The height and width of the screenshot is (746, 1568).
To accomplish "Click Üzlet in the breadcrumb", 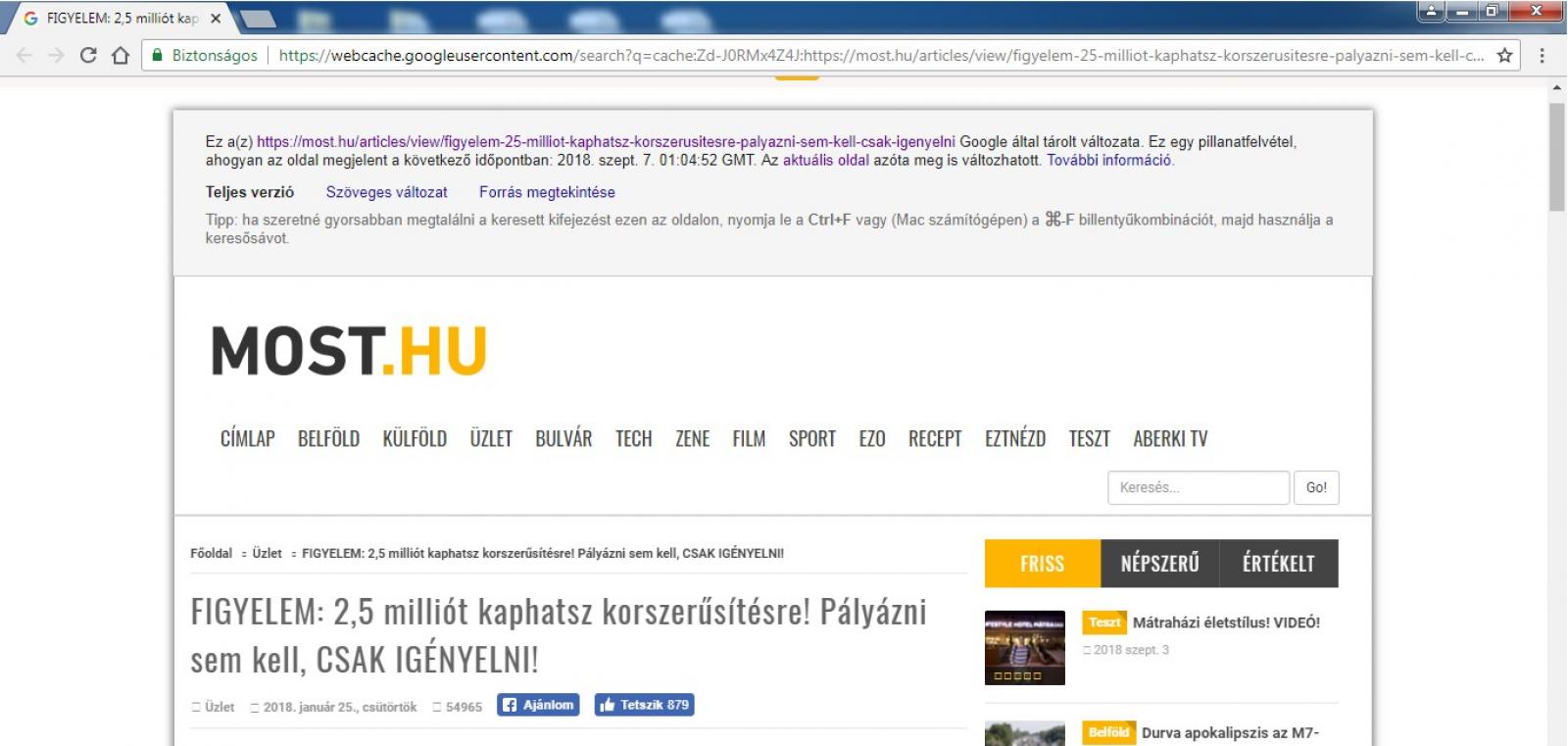I will click(x=267, y=553).
